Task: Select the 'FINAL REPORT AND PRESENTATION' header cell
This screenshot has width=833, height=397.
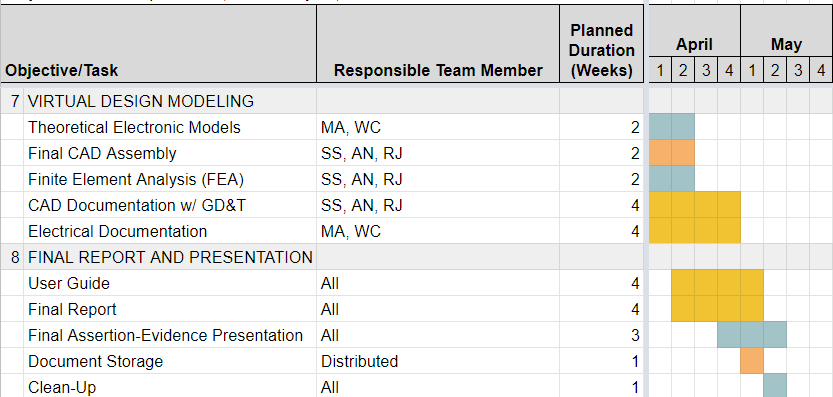Action: [170, 257]
